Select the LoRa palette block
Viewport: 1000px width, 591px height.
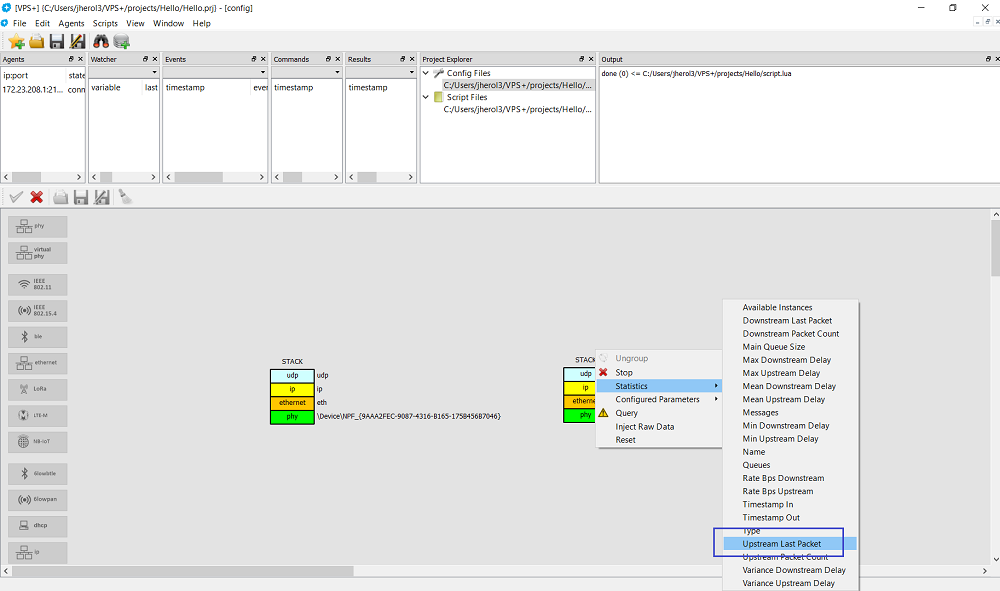click(38, 388)
